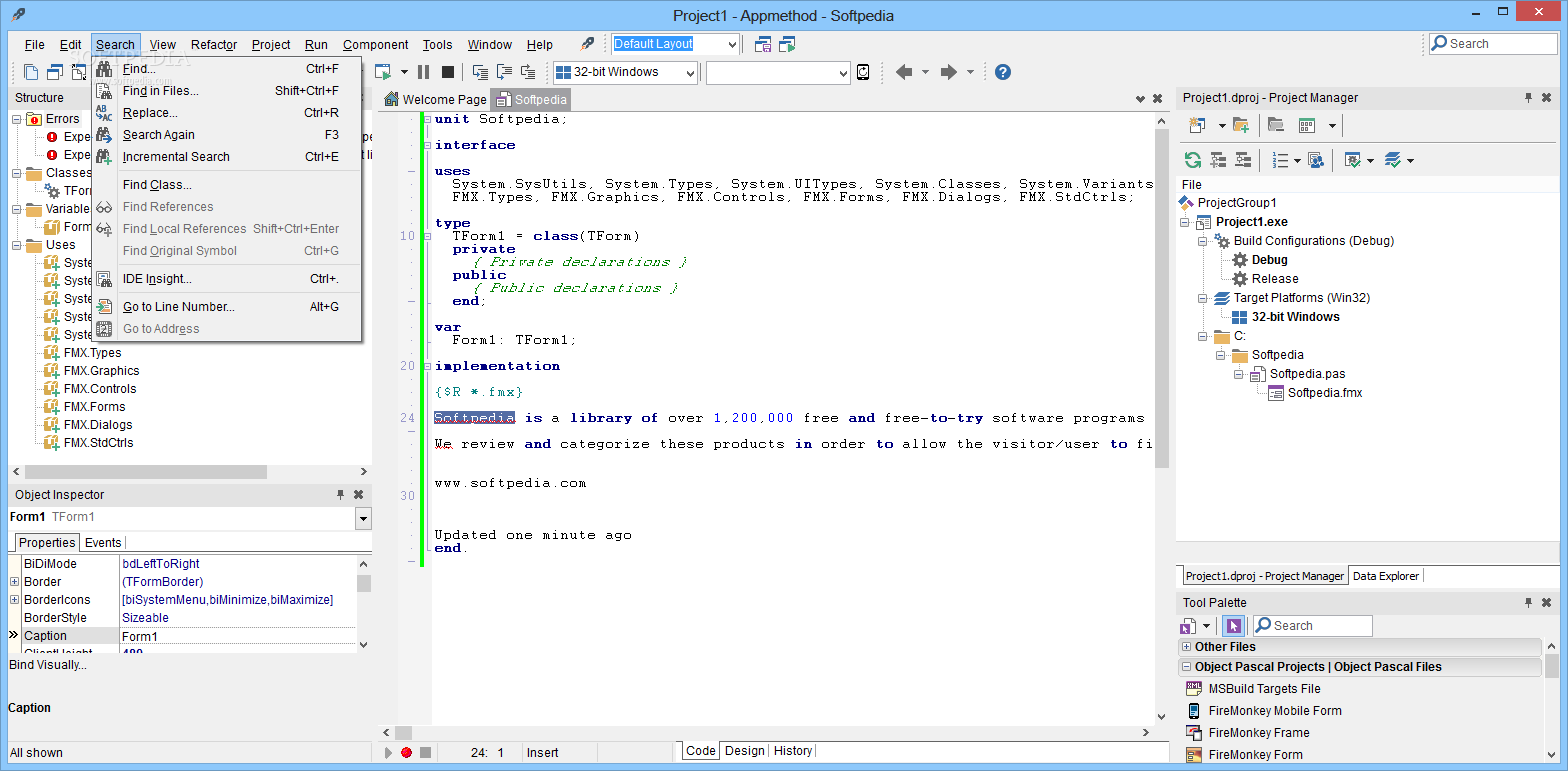Image resolution: width=1568 pixels, height=771 pixels.
Task: Open the Help question mark icon
Action: point(1002,72)
